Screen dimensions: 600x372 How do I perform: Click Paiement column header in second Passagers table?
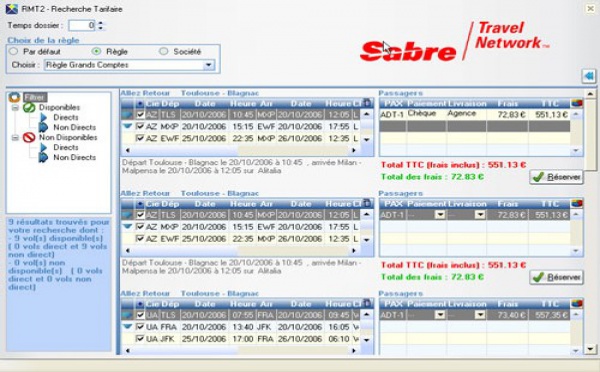pos(426,204)
